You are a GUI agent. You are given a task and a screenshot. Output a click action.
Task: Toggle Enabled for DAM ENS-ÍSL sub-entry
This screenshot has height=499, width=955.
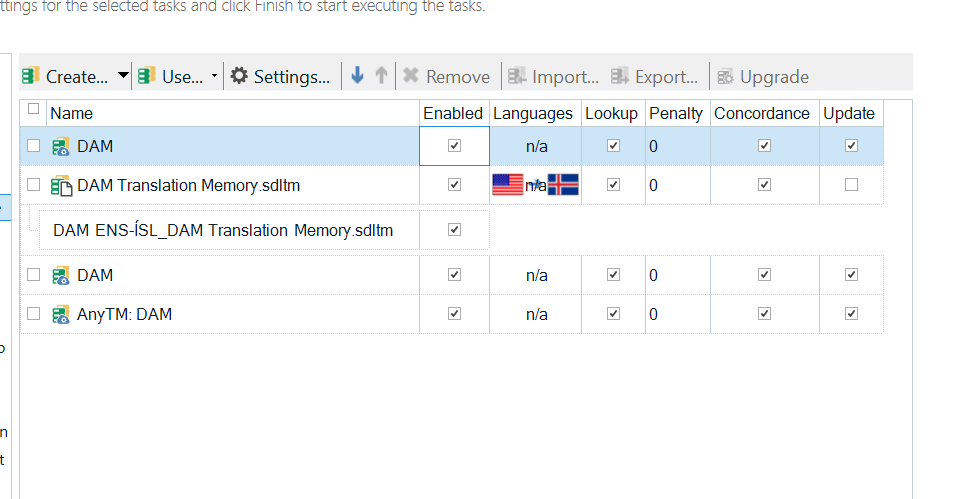pos(454,230)
